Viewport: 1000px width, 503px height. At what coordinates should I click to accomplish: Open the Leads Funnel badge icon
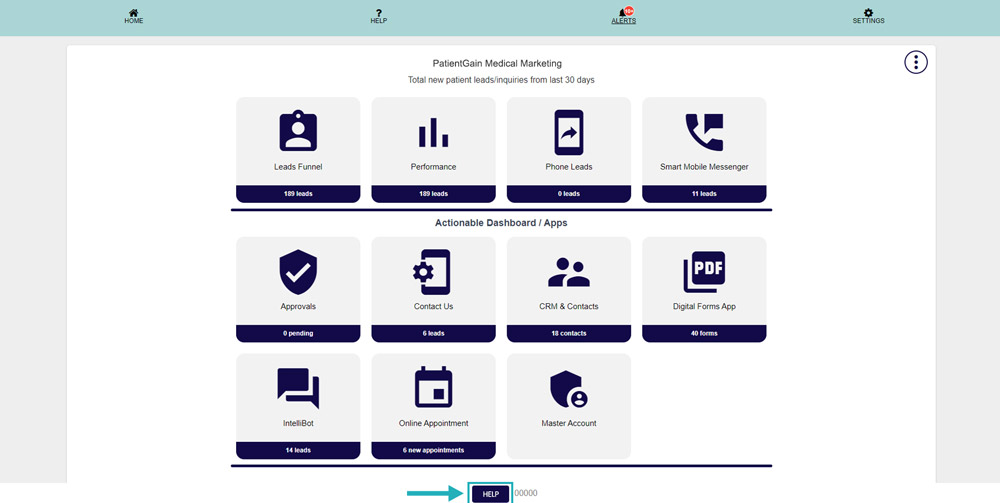pos(298,132)
